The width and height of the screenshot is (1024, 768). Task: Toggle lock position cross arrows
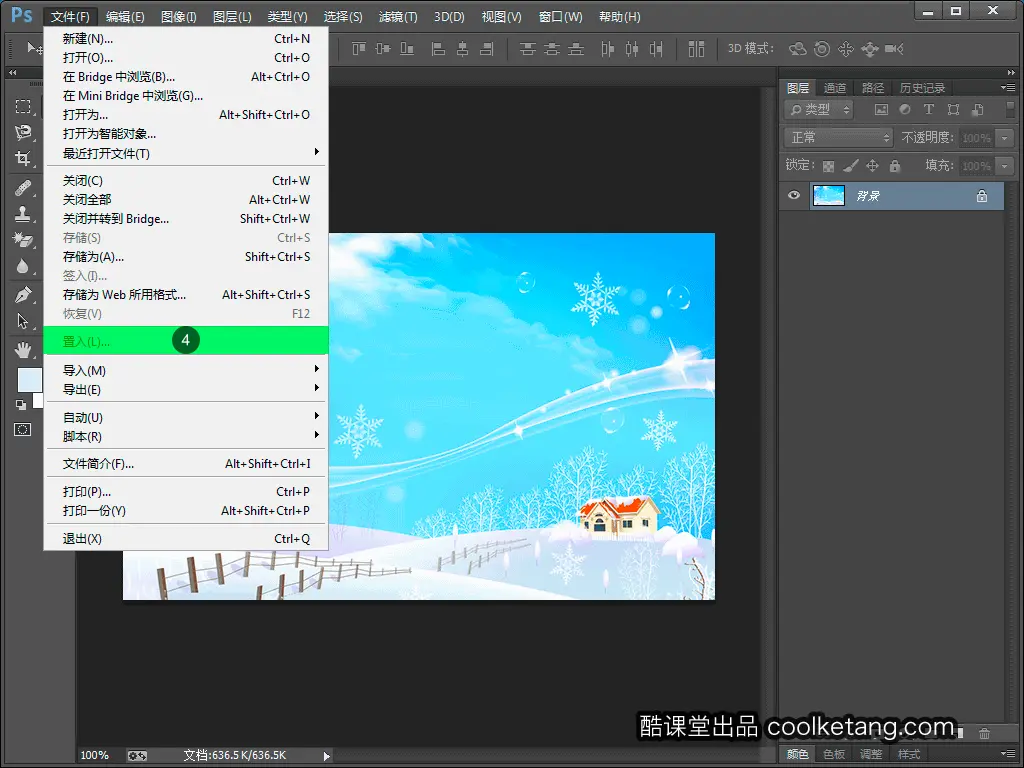coord(872,166)
